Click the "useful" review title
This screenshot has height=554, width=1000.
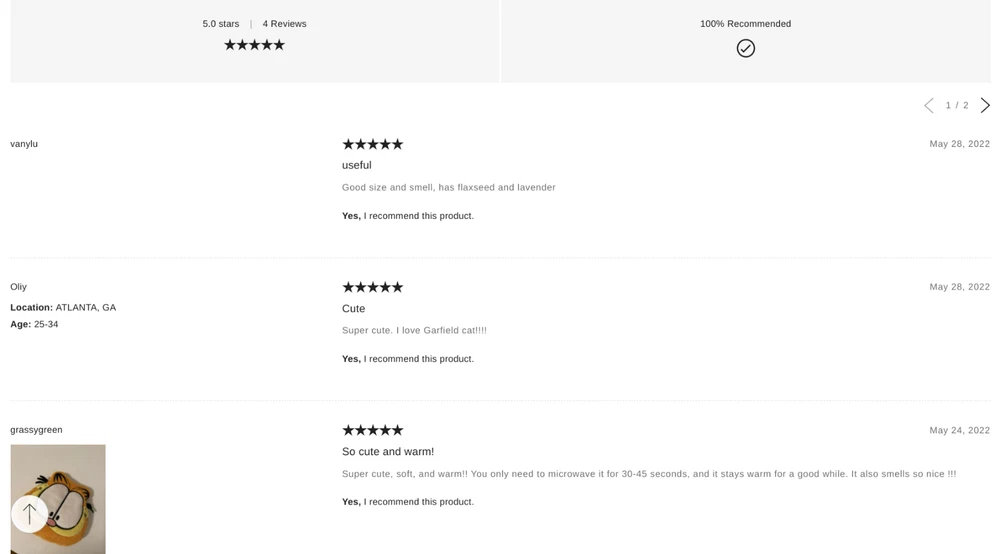point(356,165)
